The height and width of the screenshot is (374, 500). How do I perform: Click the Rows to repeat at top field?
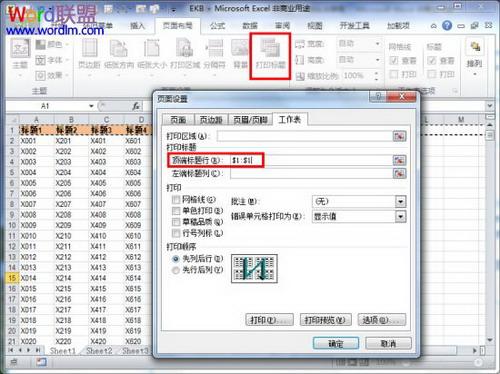pyautogui.click(x=311, y=160)
